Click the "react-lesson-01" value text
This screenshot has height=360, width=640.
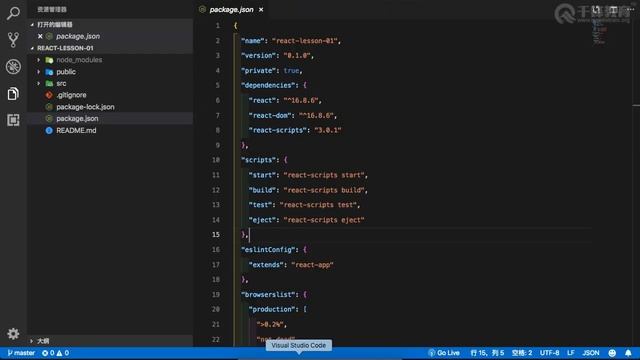pos(304,41)
